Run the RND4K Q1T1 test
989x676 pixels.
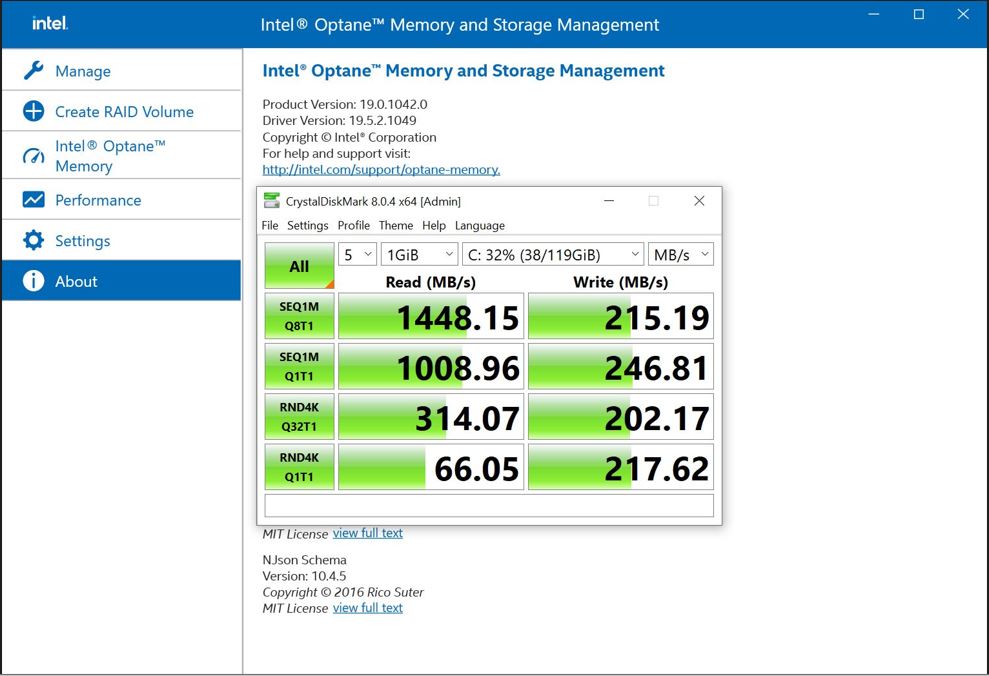click(x=298, y=466)
